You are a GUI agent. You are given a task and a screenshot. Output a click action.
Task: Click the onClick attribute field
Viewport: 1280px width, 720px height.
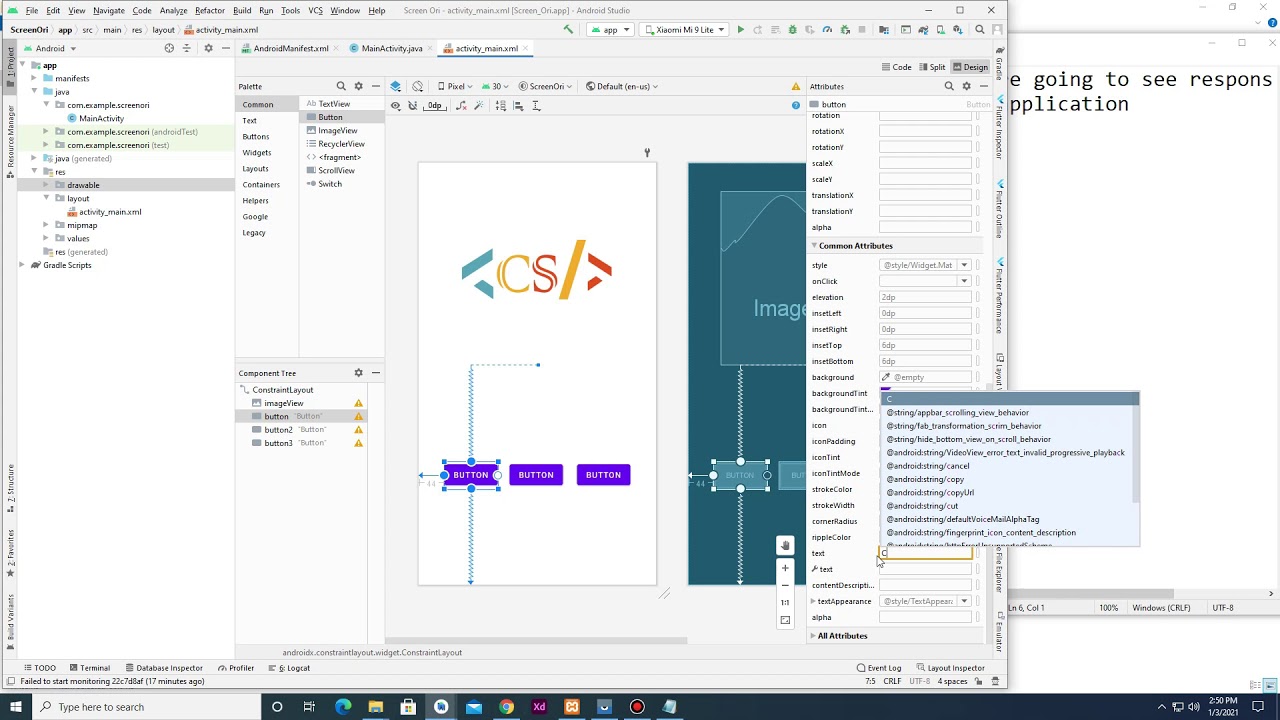coord(925,281)
